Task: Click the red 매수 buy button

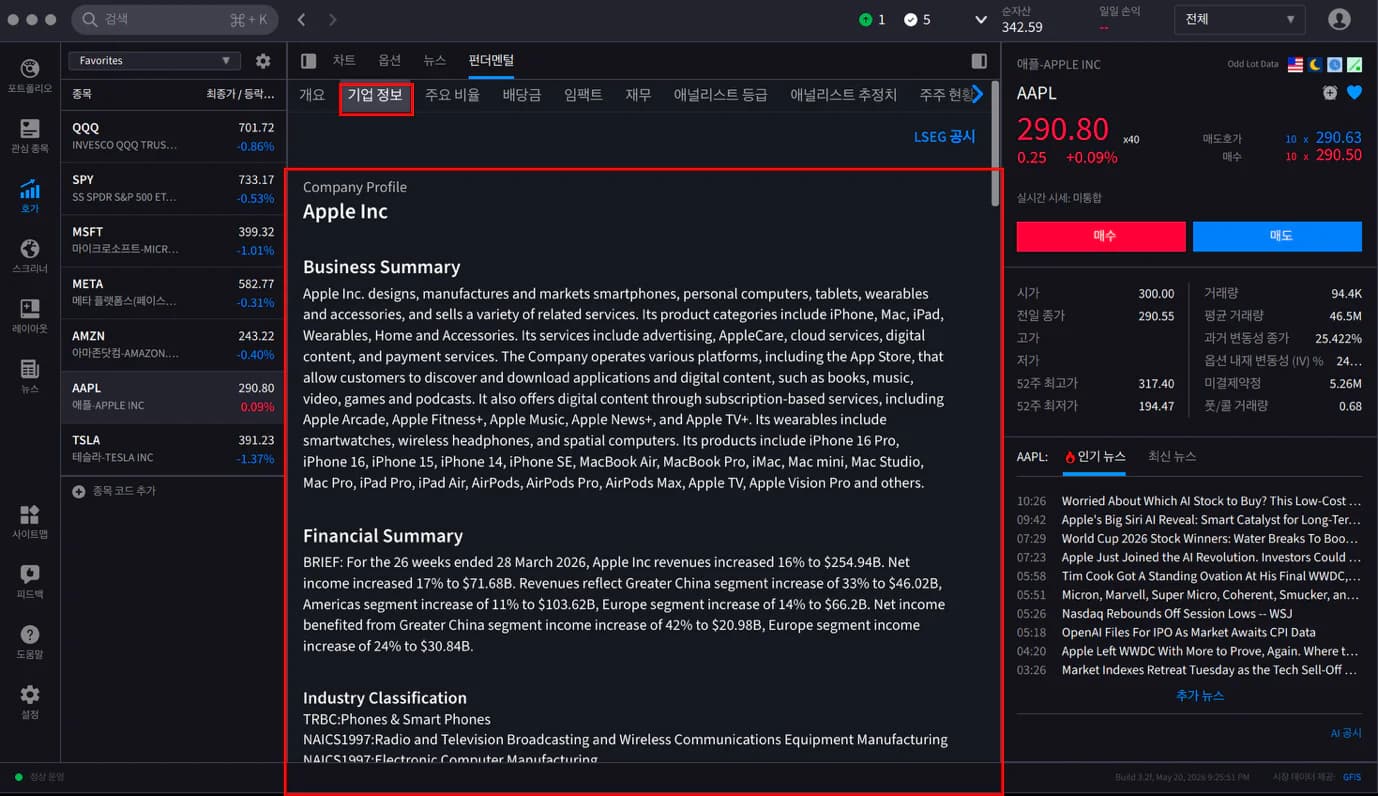Action: pyautogui.click(x=1101, y=236)
